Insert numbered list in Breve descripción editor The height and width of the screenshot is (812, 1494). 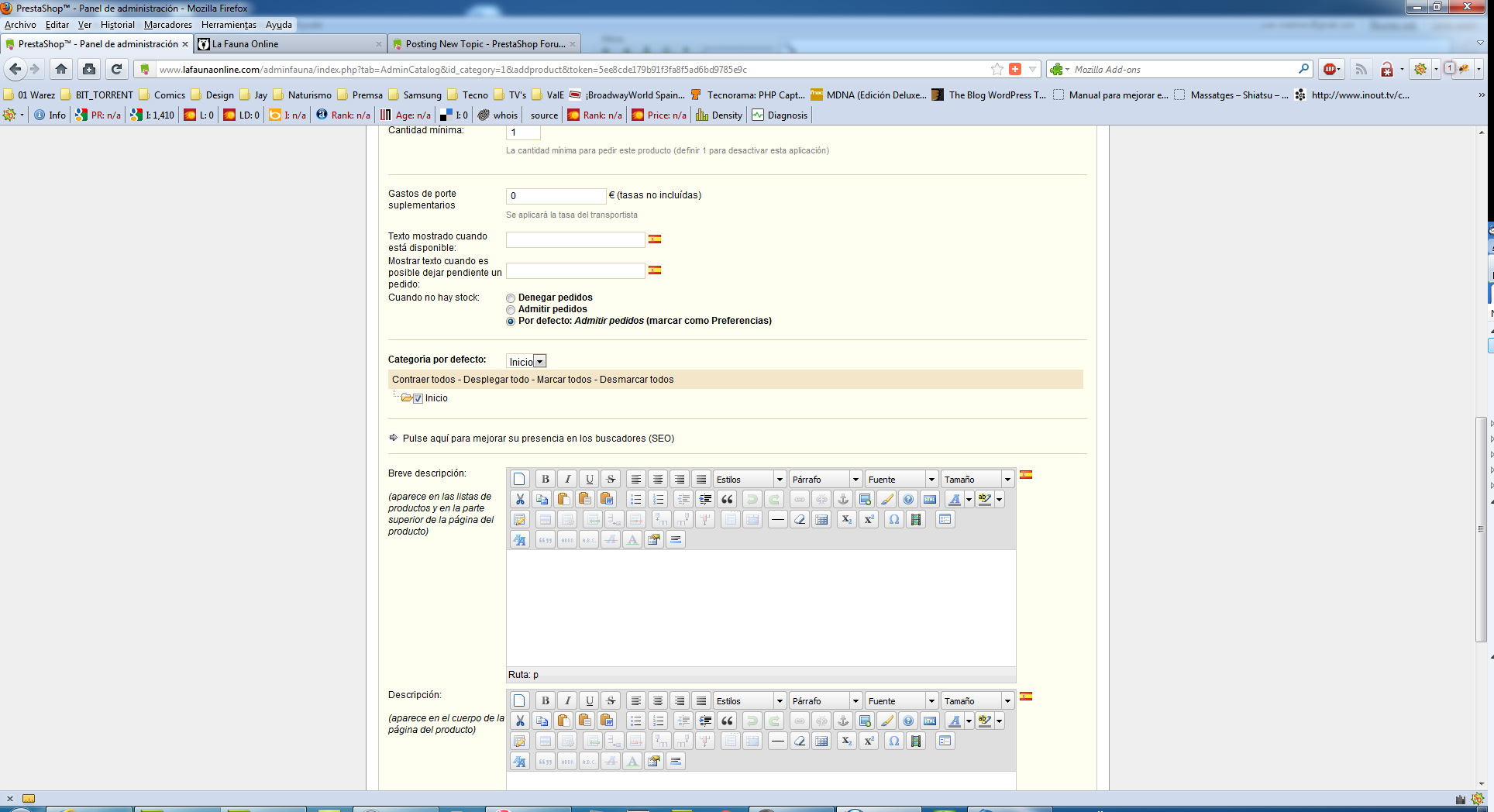[x=658, y=499]
